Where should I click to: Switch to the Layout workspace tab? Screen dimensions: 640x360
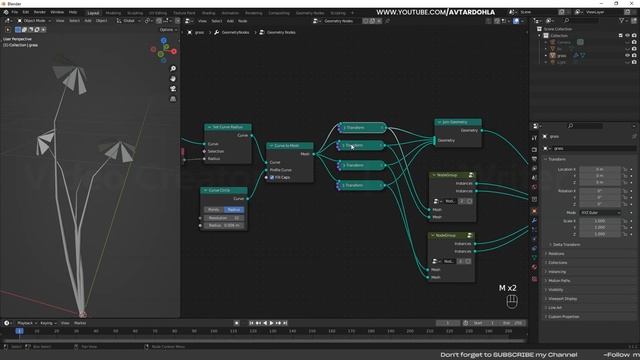pyautogui.click(x=93, y=13)
